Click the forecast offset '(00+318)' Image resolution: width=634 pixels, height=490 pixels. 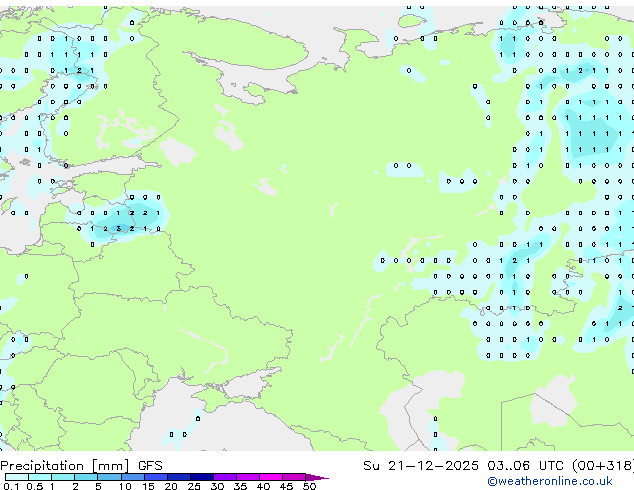[x=603, y=466]
